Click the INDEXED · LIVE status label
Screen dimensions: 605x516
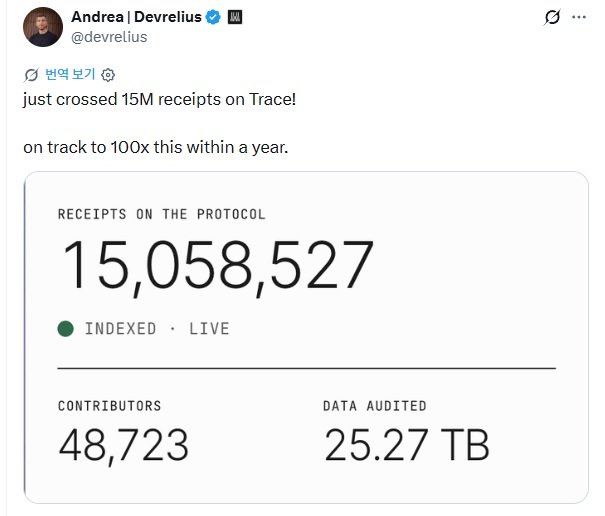157,329
